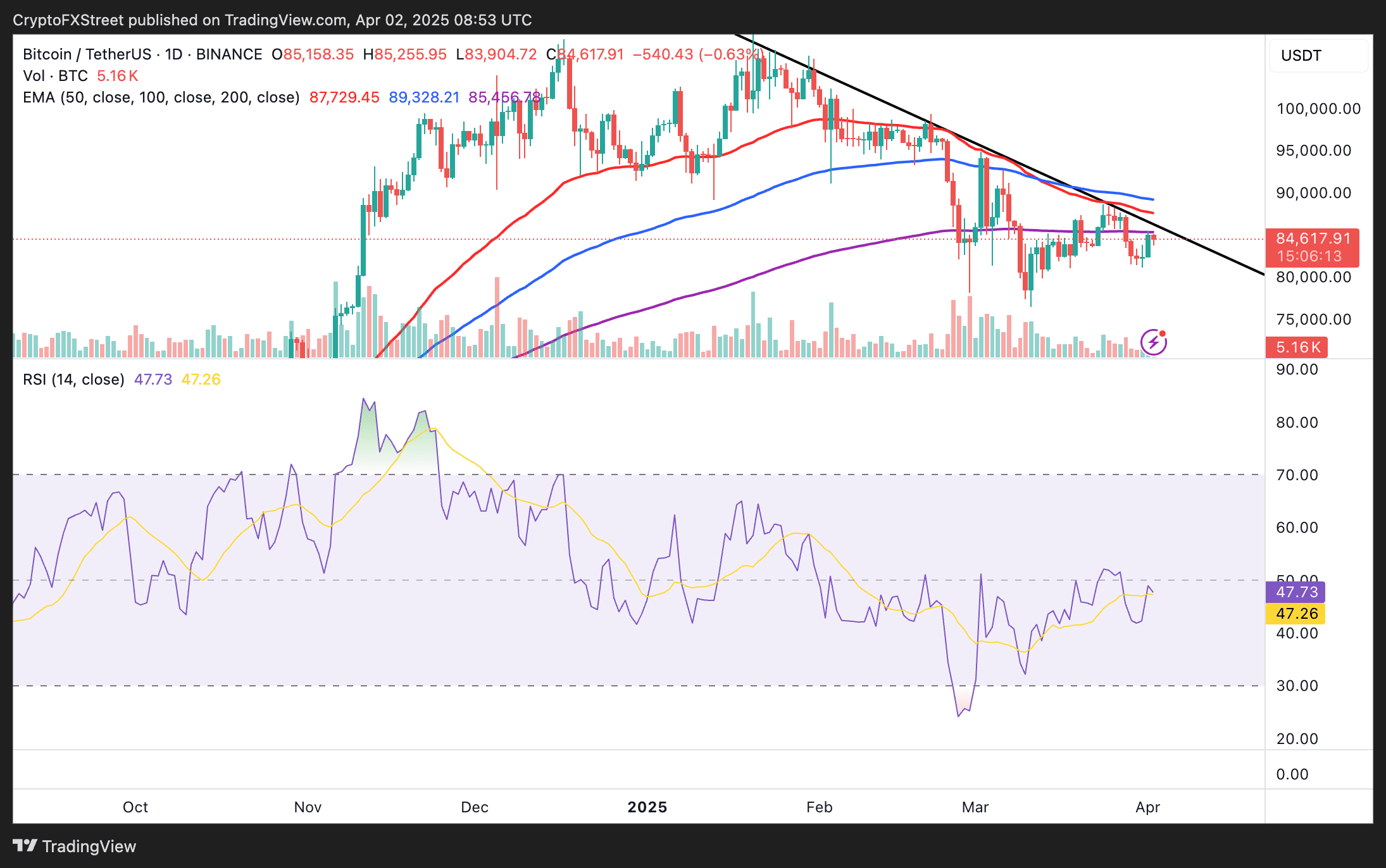Viewport: 1386px width, 868px height.
Task: Click the red EMA 50 value 87,729.45
Action: tap(344, 97)
